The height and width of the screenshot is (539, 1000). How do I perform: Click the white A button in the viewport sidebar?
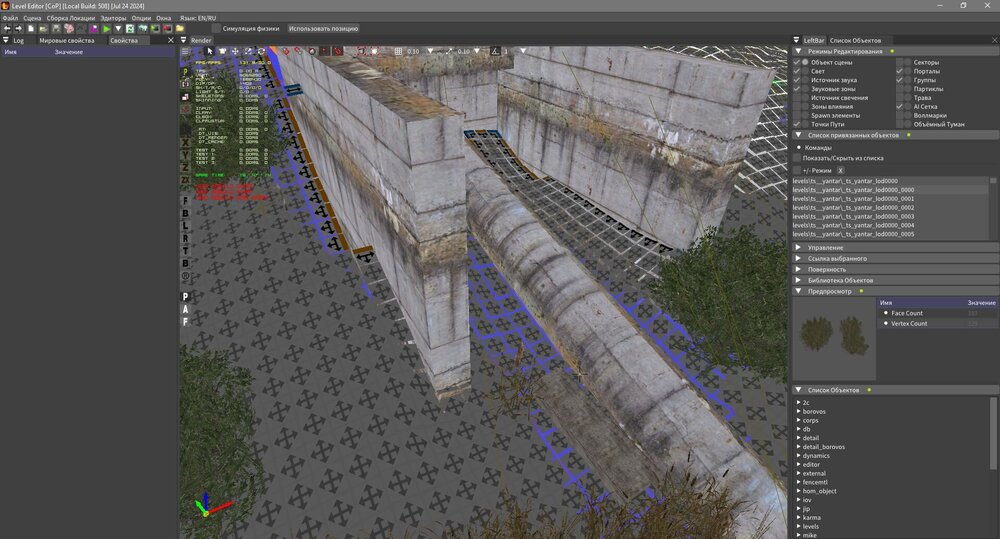click(x=186, y=309)
